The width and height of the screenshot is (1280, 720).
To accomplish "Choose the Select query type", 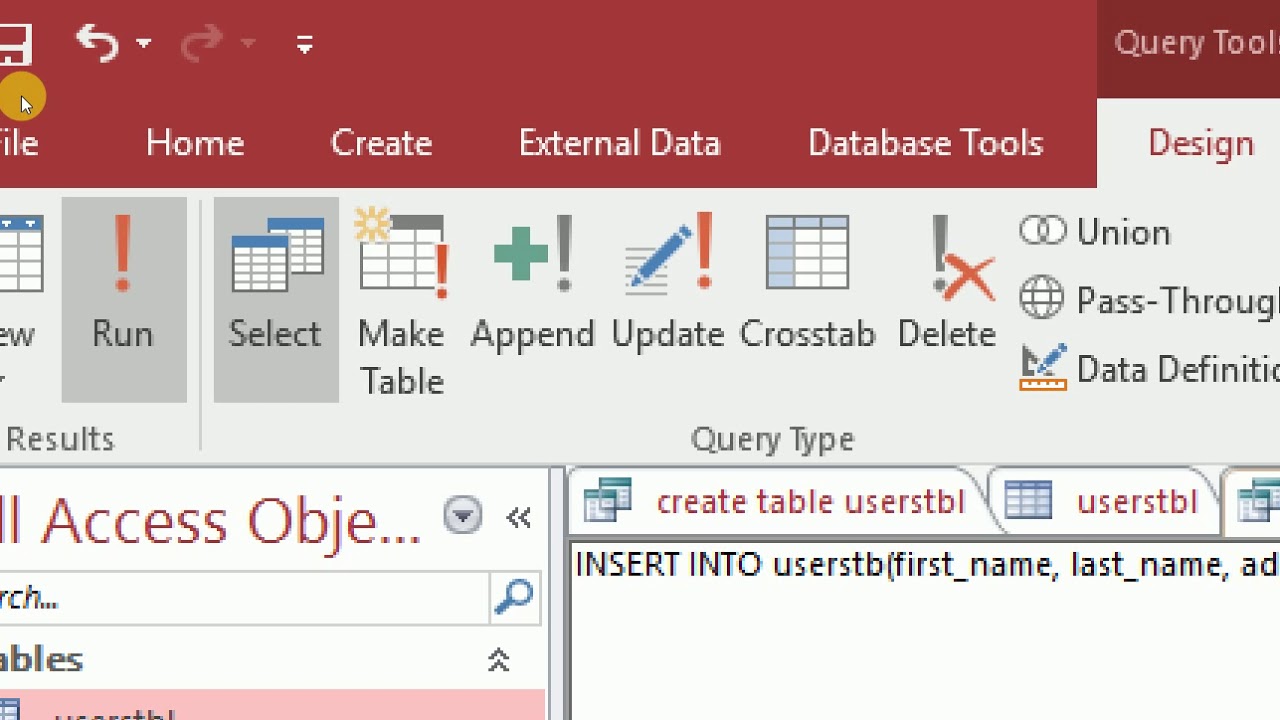I will point(276,299).
